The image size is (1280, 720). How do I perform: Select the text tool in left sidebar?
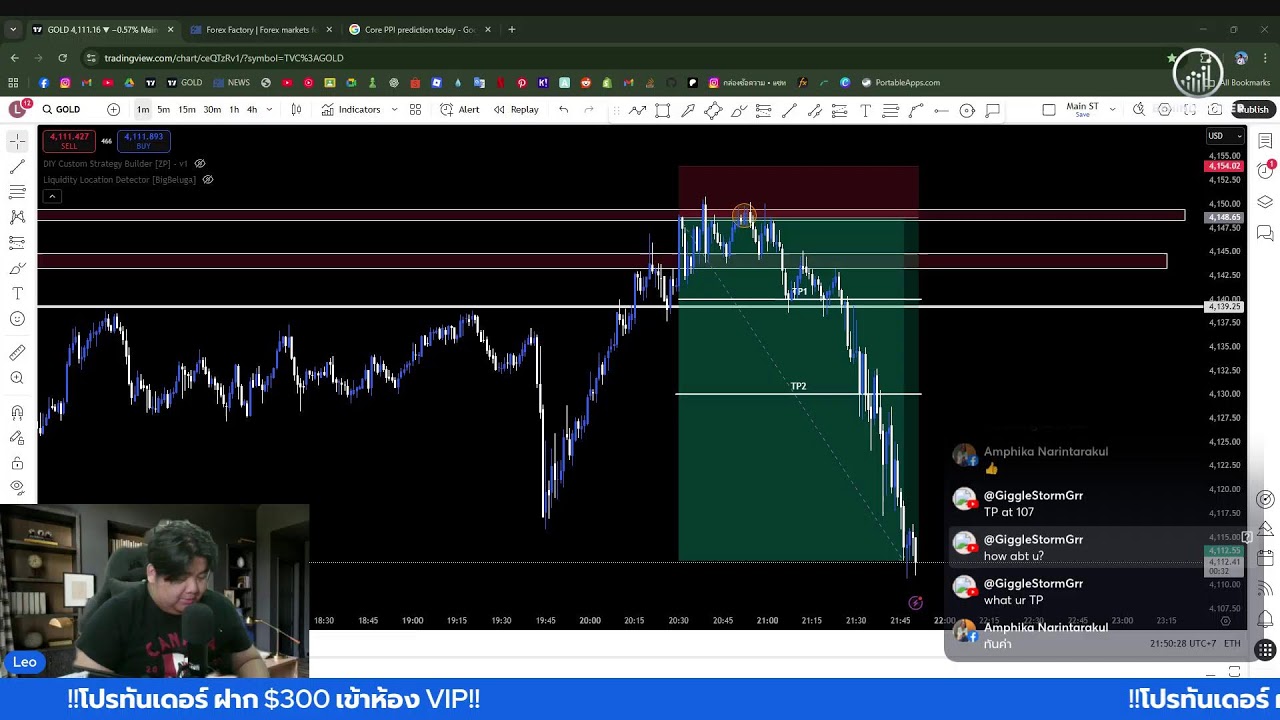click(x=17, y=293)
